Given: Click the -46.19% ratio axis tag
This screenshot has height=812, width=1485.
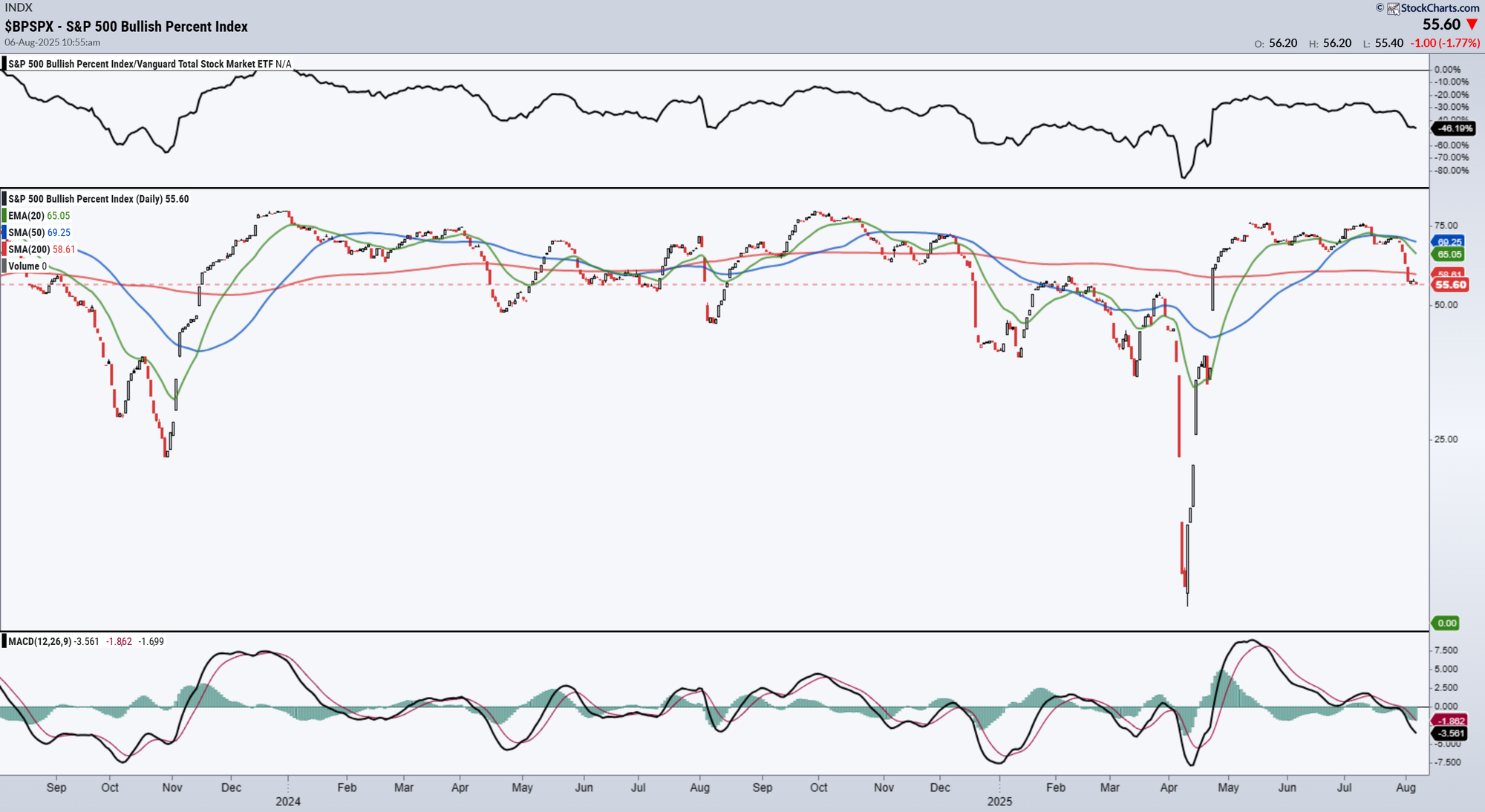Looking at the screenshot, I should click(1455, 129).
